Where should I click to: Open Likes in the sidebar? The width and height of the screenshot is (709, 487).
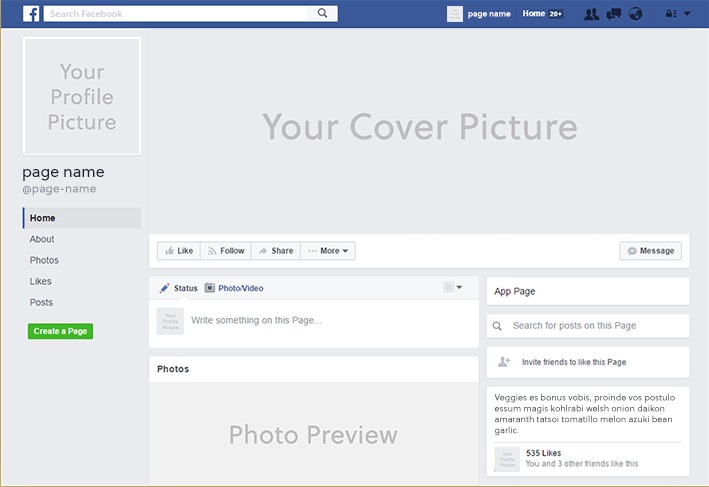coord(40,281)
